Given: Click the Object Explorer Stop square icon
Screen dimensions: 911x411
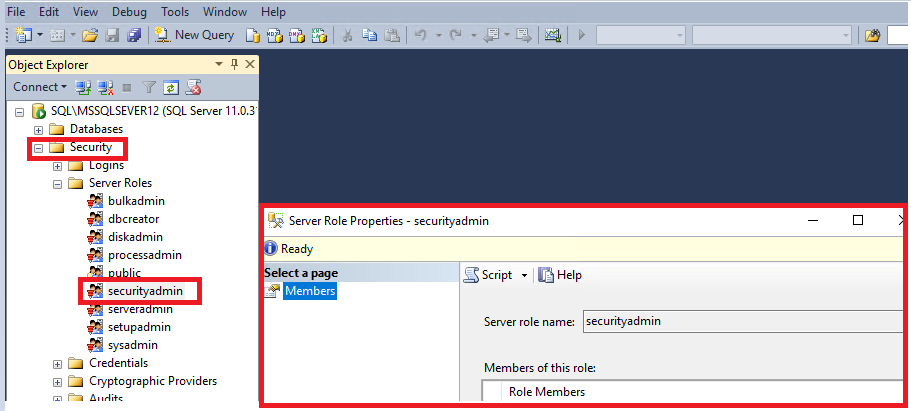Looking at the screenshot, I should point(127,88).
